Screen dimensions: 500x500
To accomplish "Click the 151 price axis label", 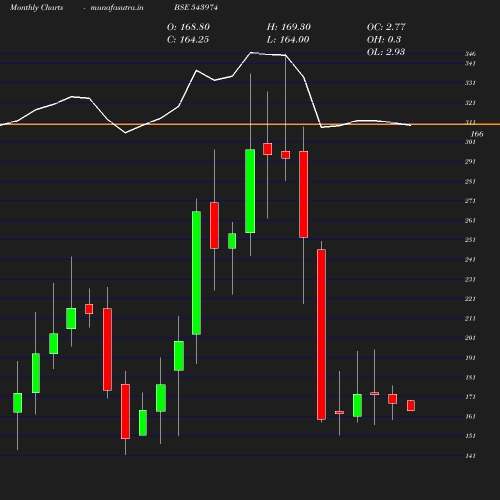I will pyautogui.click(x=470, y=436).
